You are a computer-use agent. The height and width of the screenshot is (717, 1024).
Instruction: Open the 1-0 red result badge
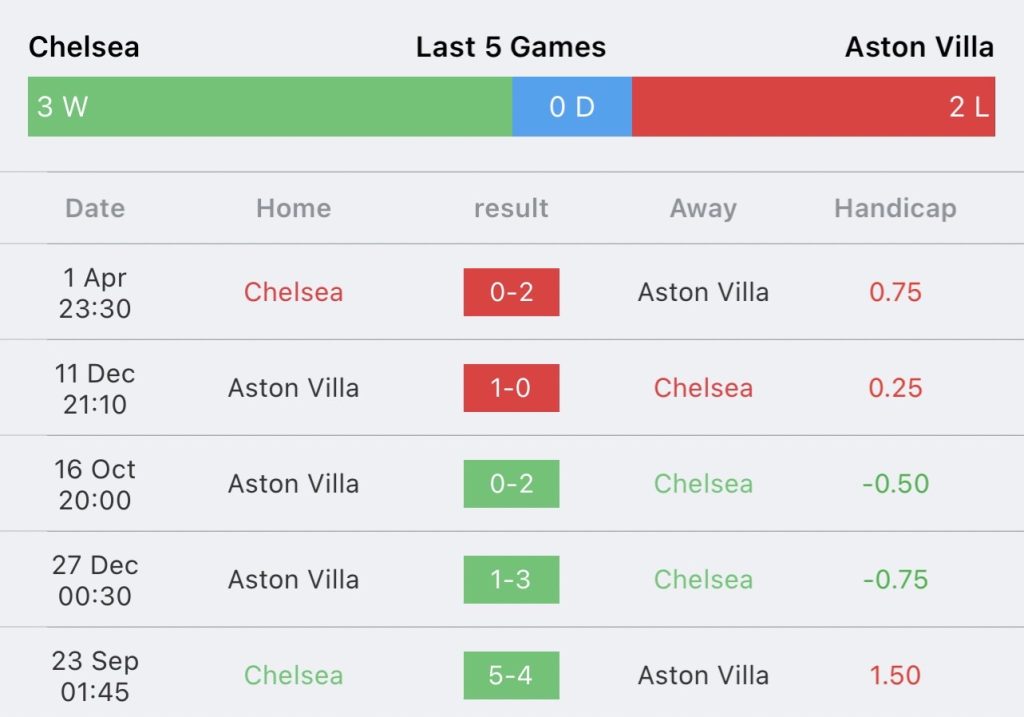[x=511, y=388]
